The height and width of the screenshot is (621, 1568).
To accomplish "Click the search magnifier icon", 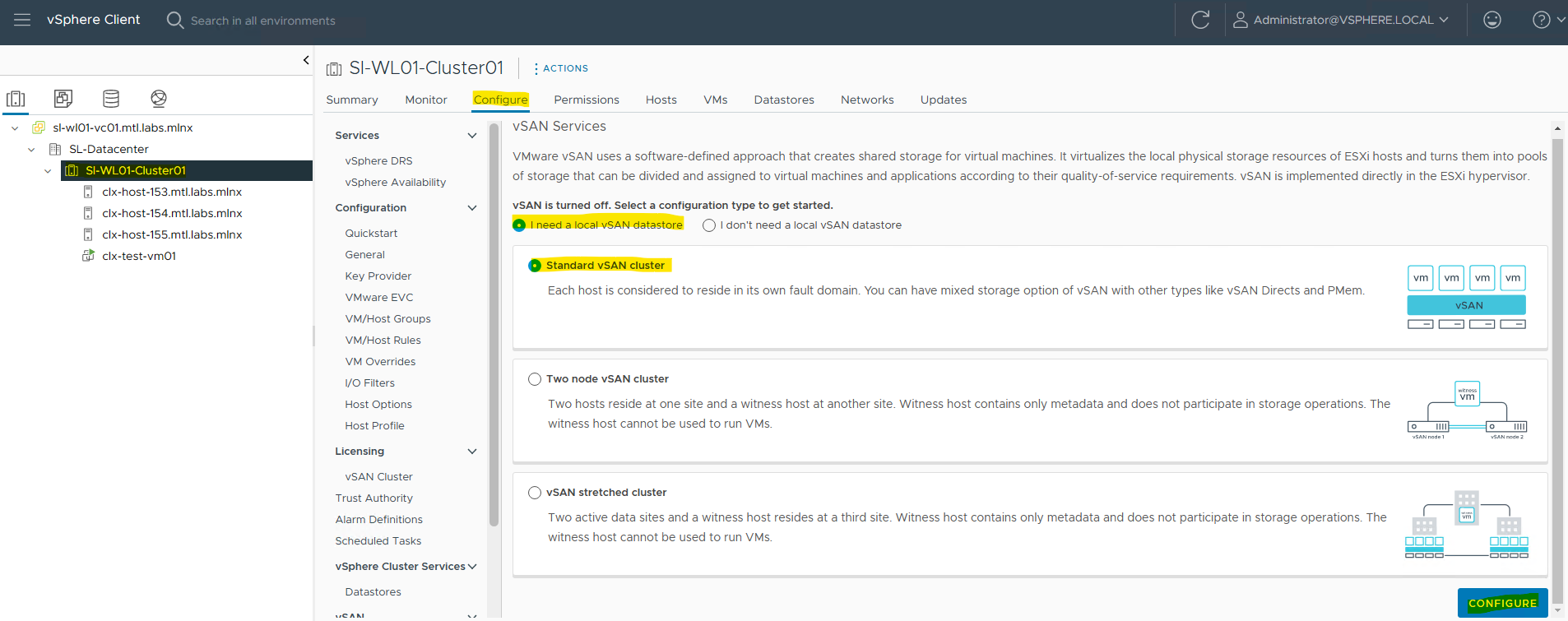I will (x=174, y=20).
